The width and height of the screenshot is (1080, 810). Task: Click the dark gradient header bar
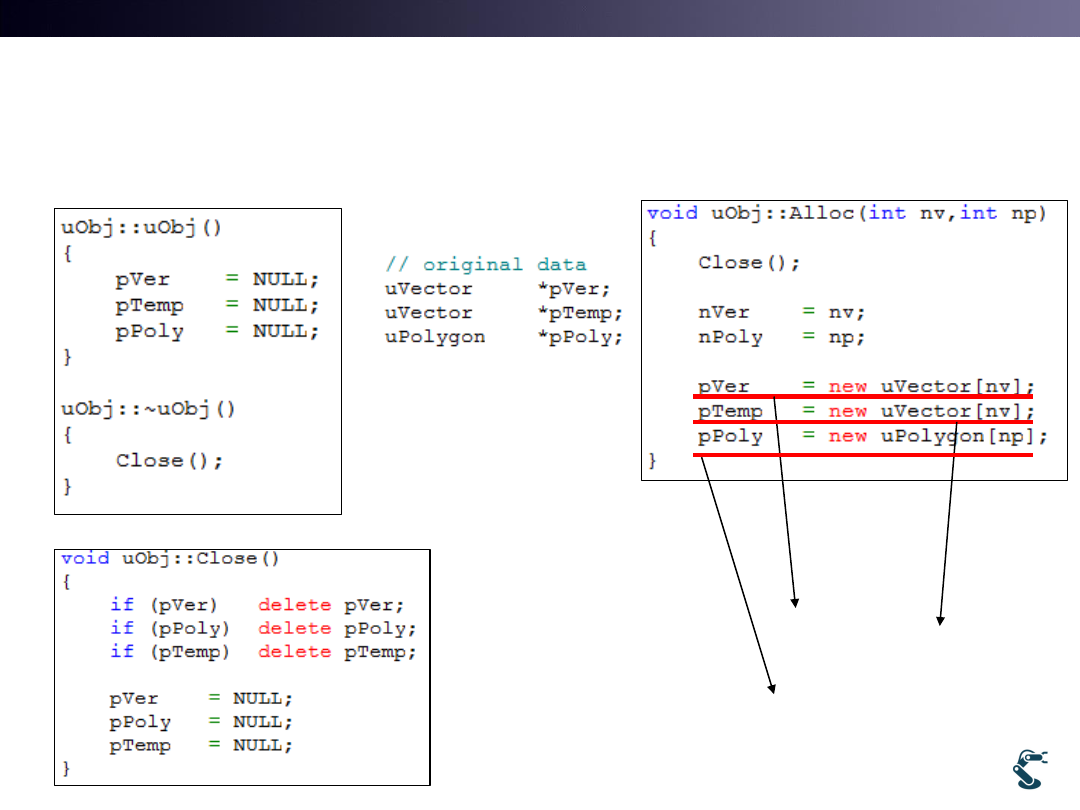coord(540,18)
